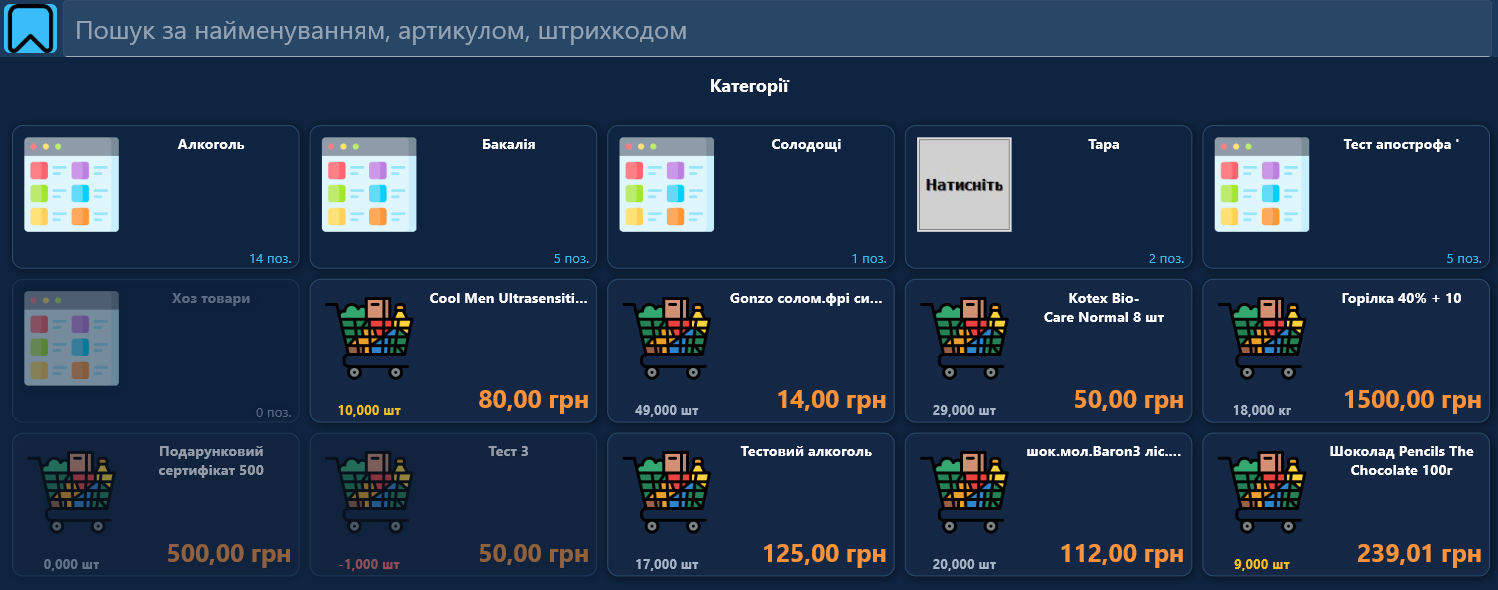This screenshot has height=590, width=1498.
Task: Click the 14 поз. count label
Action: coord(270,259)
